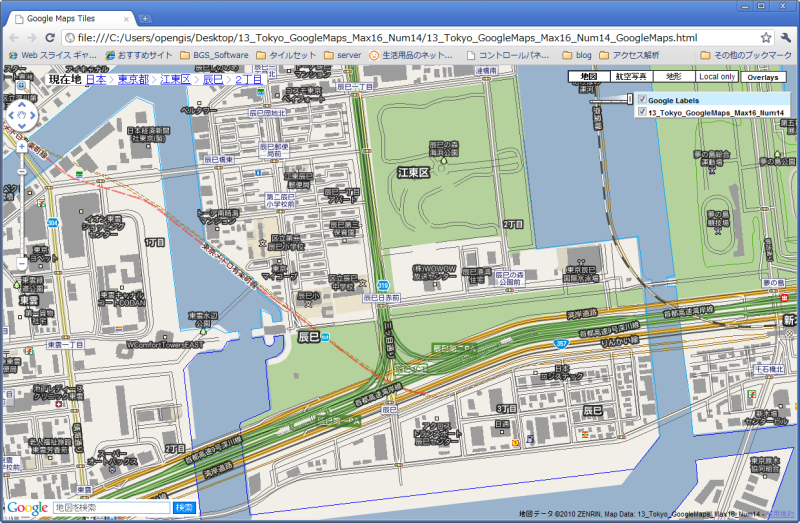Open the BGS_Software bookmark folder
The image size is (800, 523).
(212, 55)
